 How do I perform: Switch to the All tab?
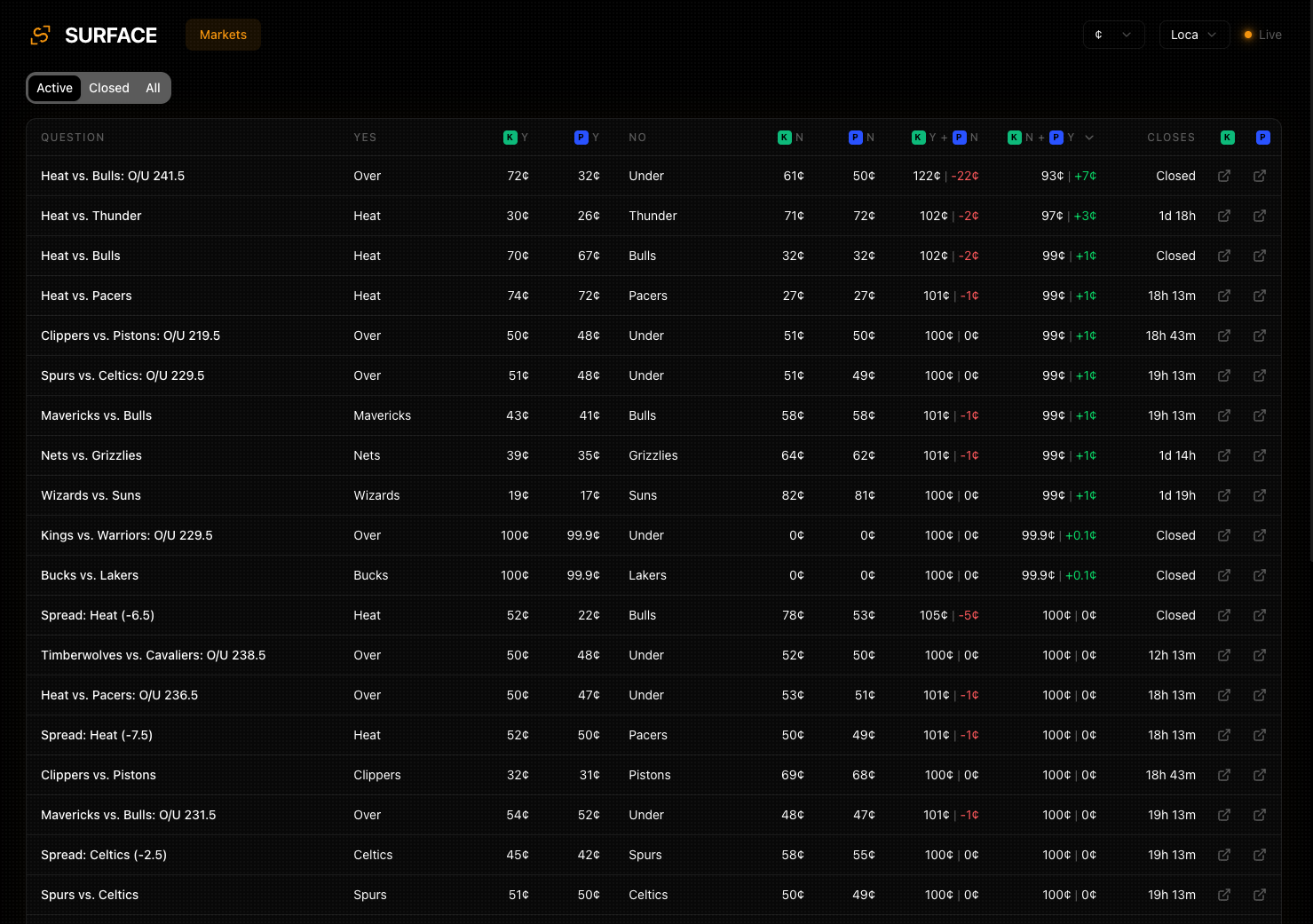click(153, 88)
